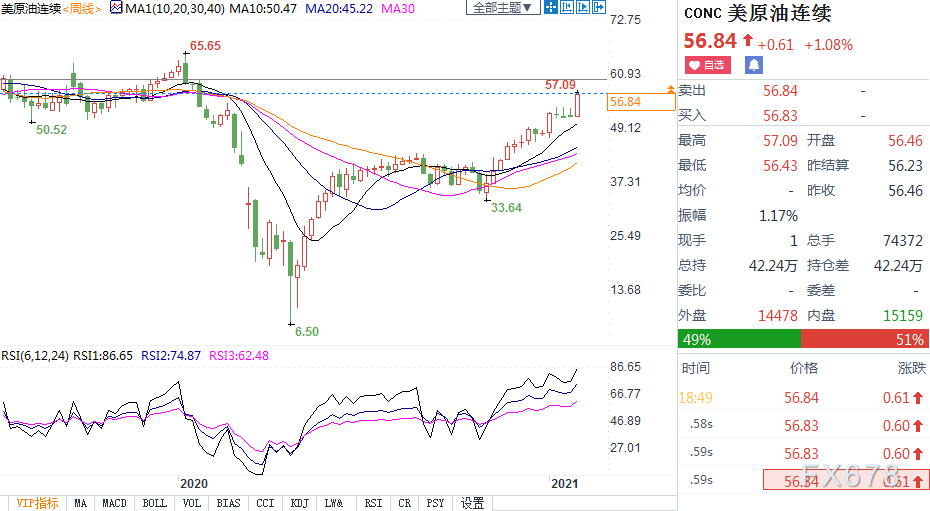
Task: Click the third blue chart layout icon
Action: coord(582,8)
